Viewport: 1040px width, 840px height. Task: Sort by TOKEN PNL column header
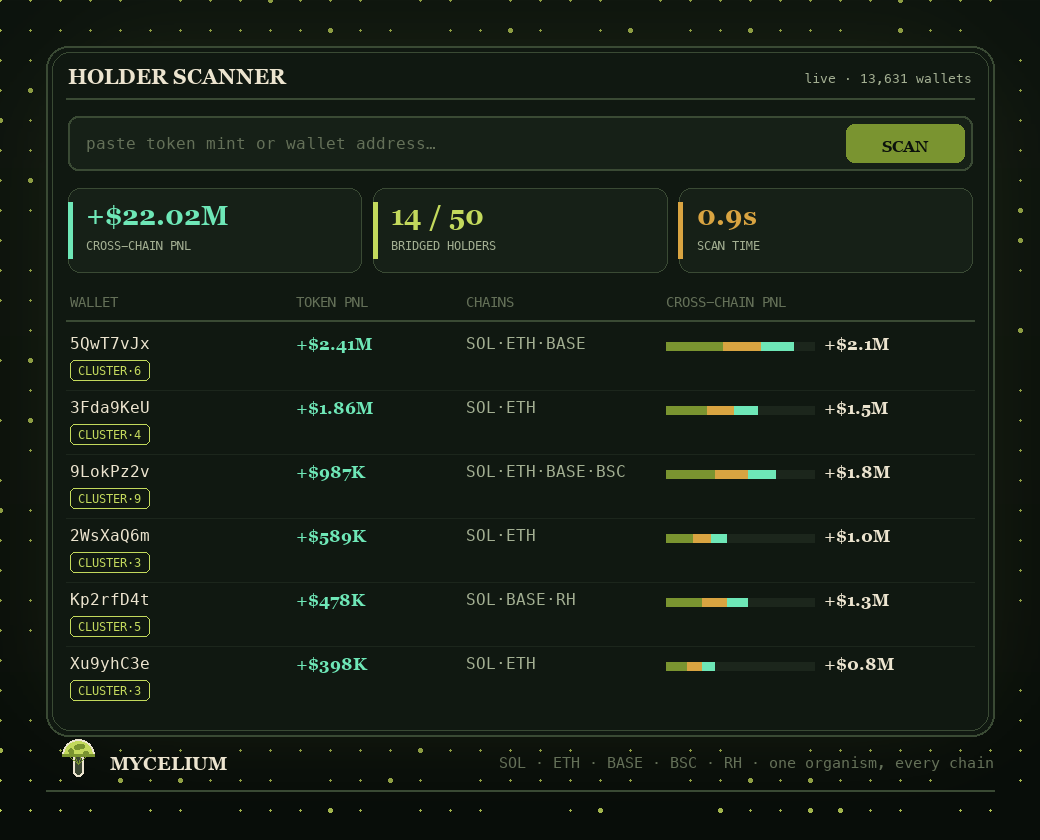(332, 303)
